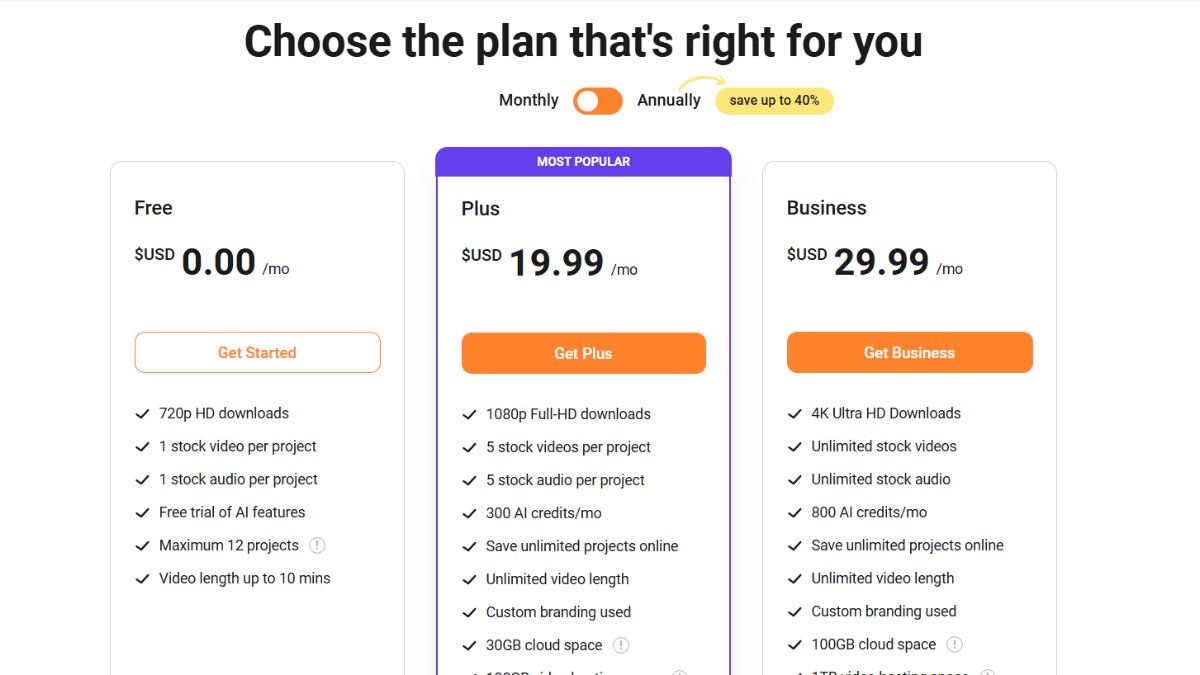Open info icon beside 100GB cloud space

[x=955, y=644]
